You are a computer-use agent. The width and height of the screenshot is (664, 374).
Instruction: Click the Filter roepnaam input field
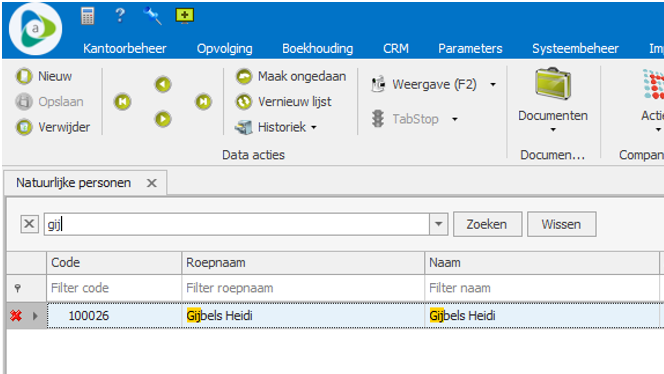click(303, 288)
